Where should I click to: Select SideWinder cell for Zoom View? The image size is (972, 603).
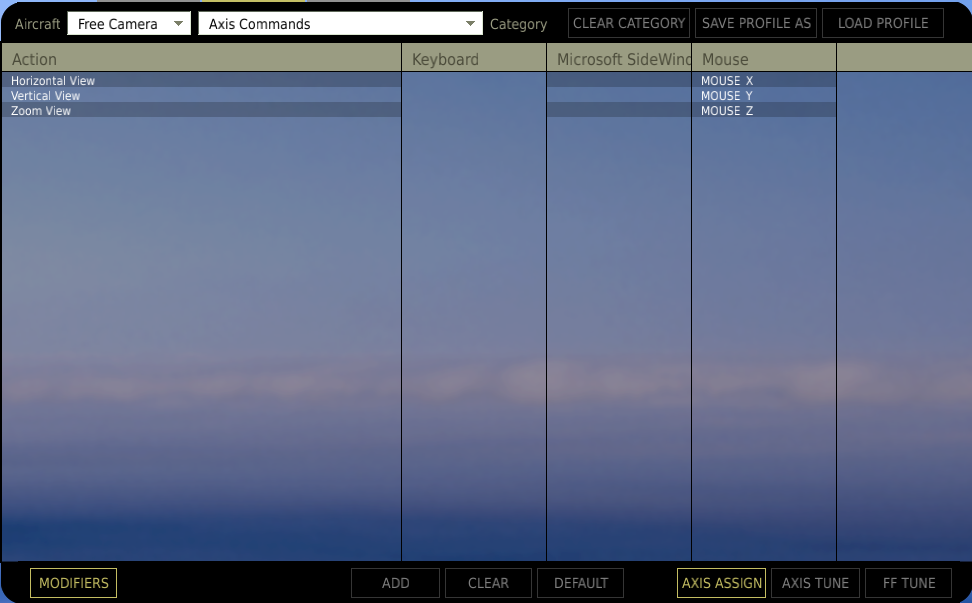619,110
